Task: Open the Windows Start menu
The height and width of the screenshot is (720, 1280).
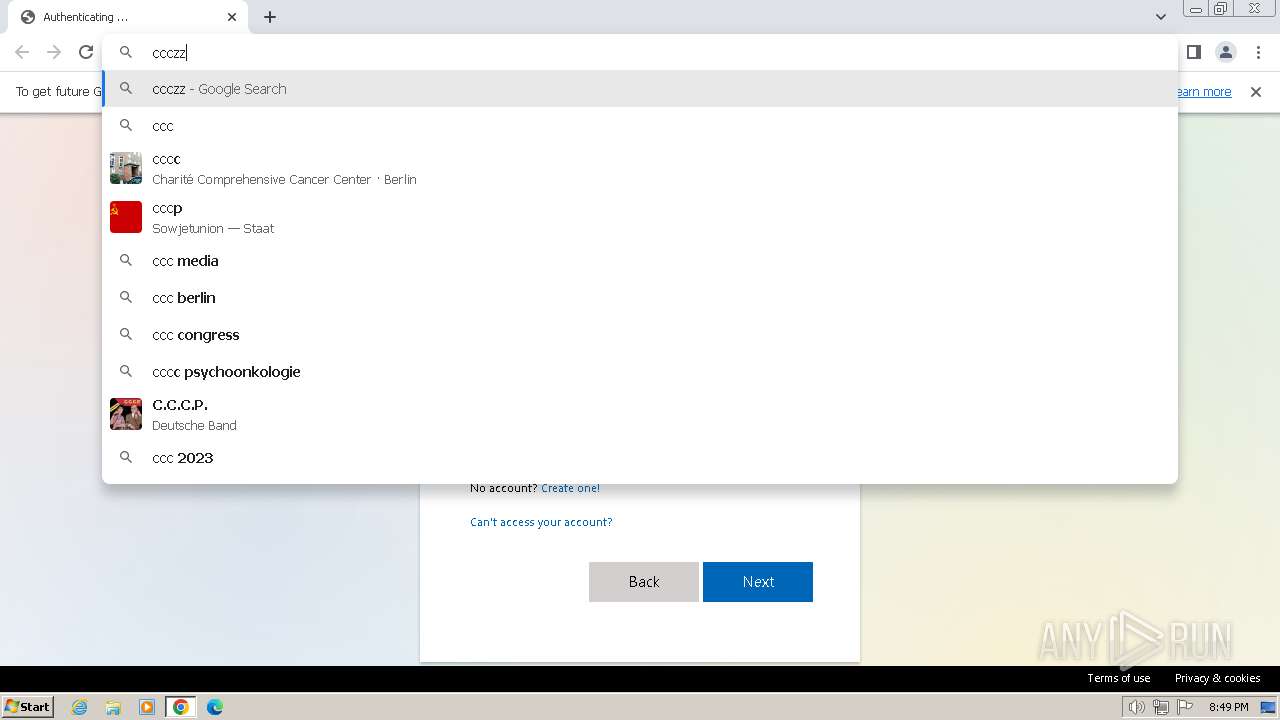Action: pyautogui.click(x=28, y=707)
